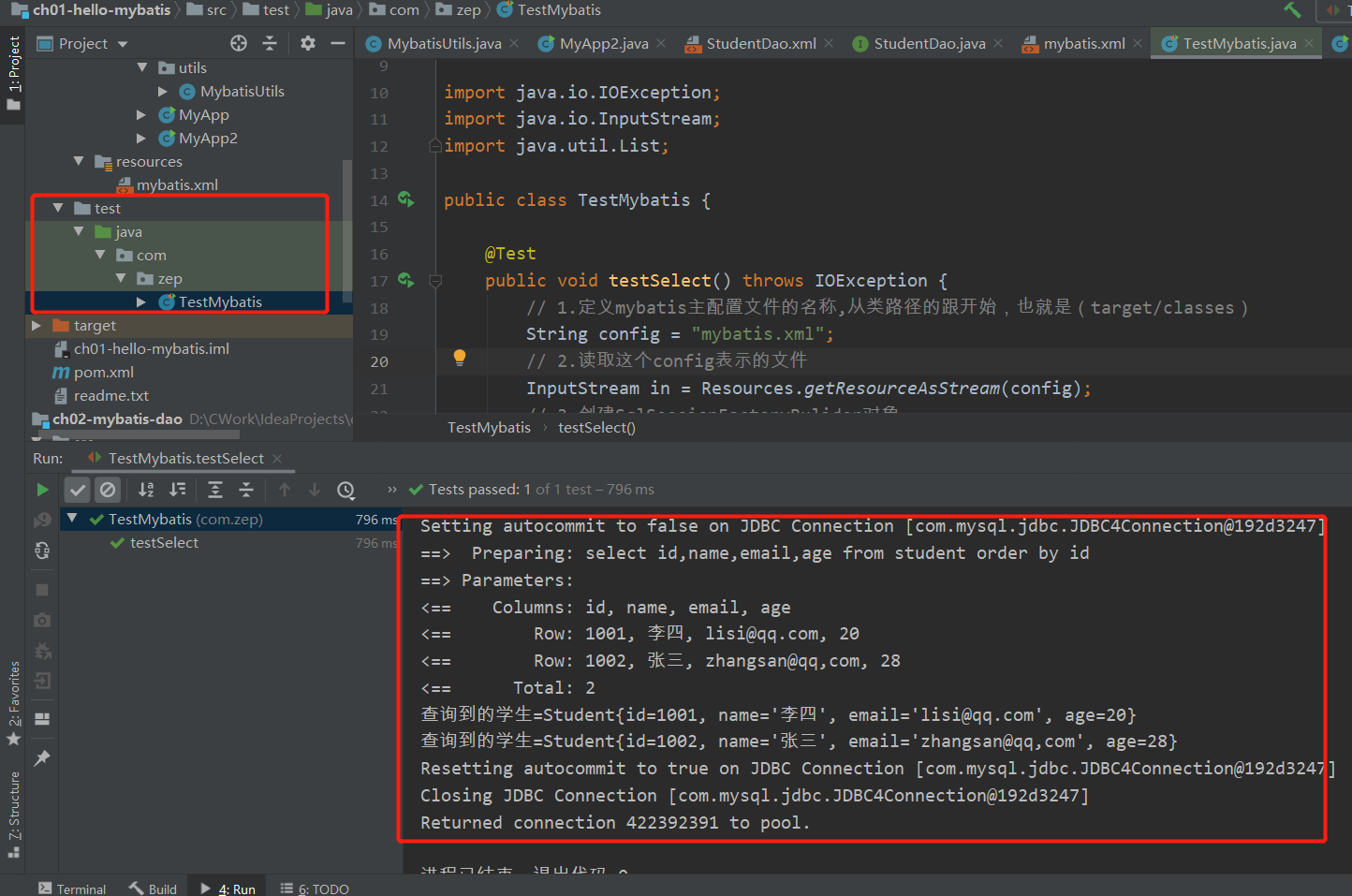Open the Build tool window
The height and width of the screenshot is (896, 1352).
[x=154, y=889]
